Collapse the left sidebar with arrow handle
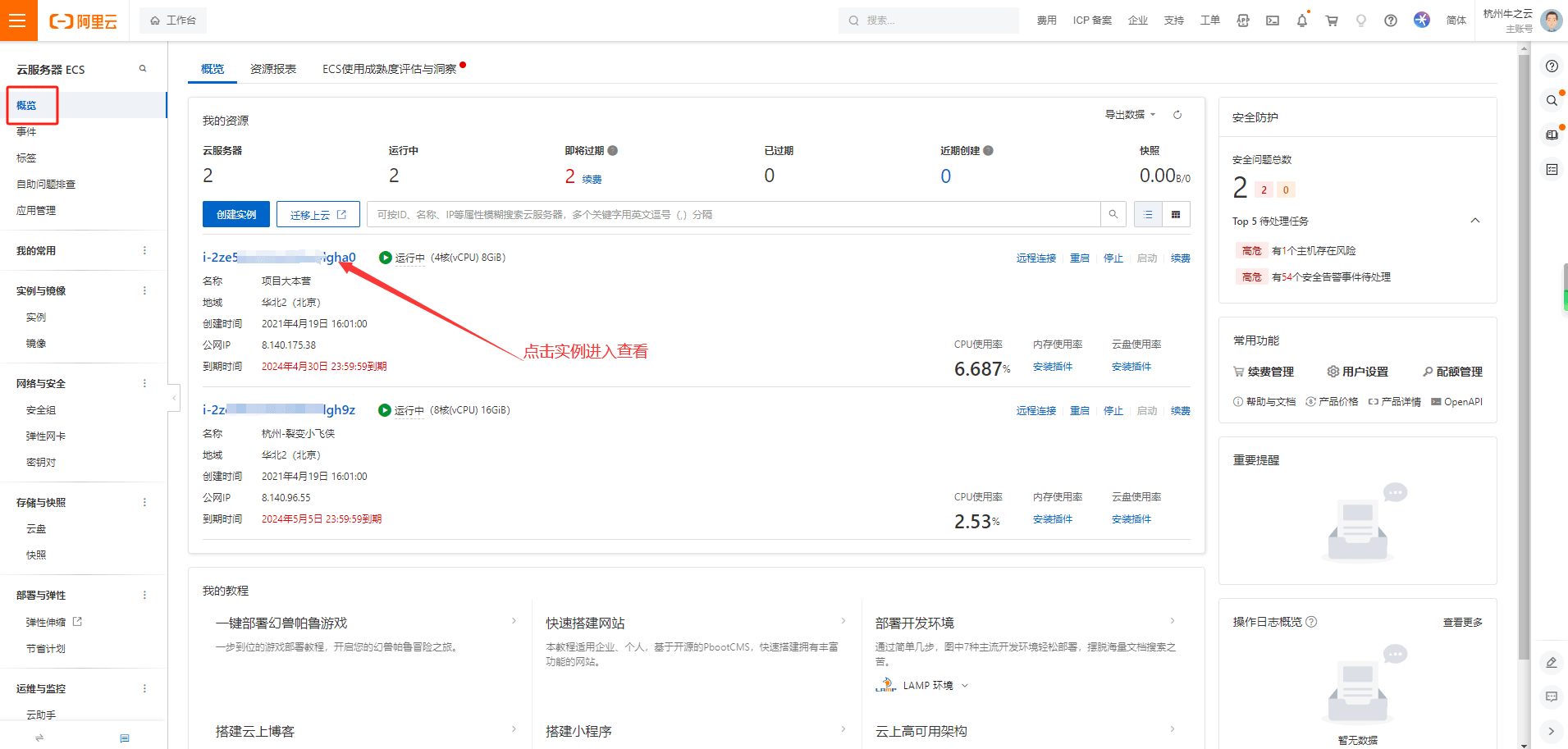The width and height of the screenshot is (1568, 749). [x=174, y=398]
